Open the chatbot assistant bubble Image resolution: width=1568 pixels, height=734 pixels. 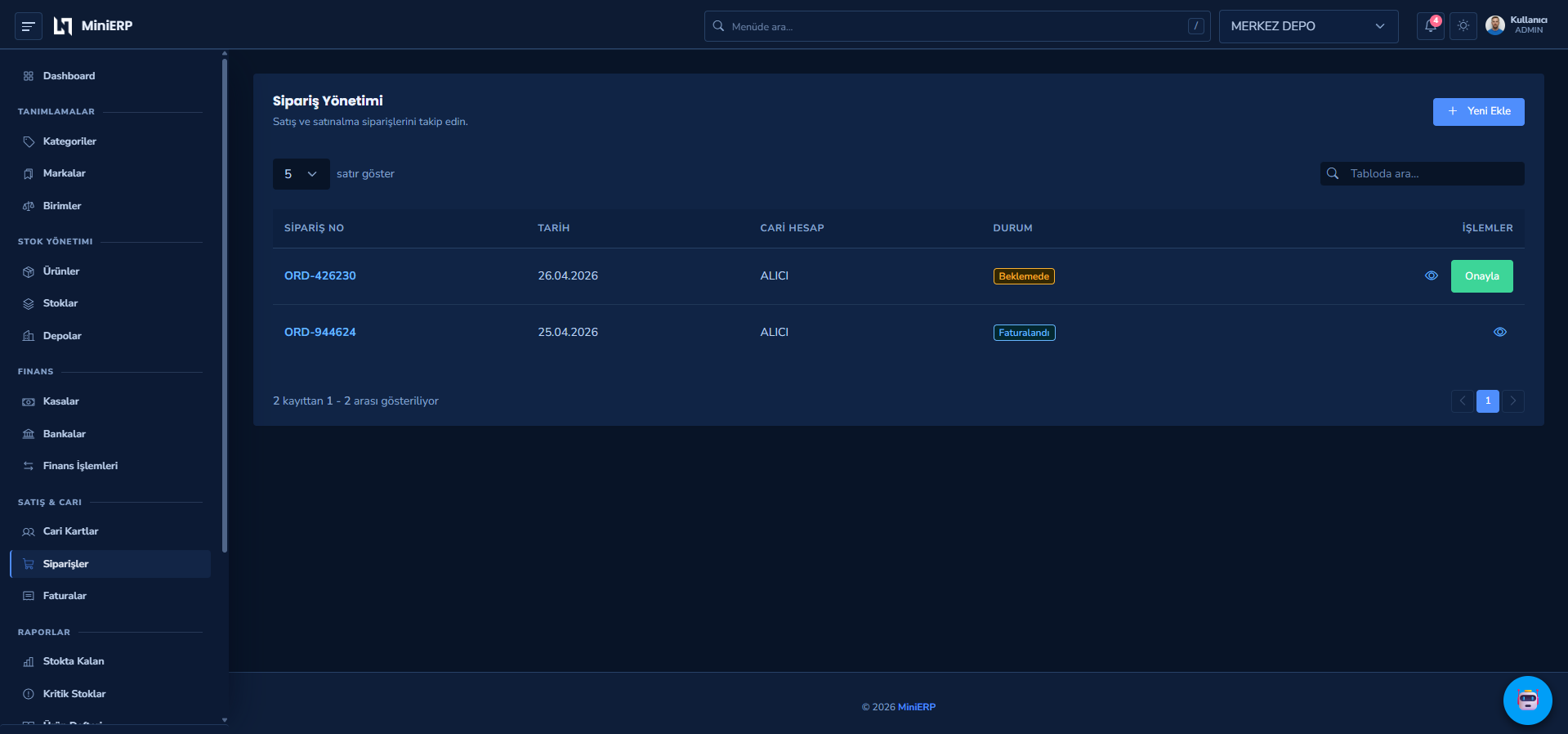(x=1527, y=700)
